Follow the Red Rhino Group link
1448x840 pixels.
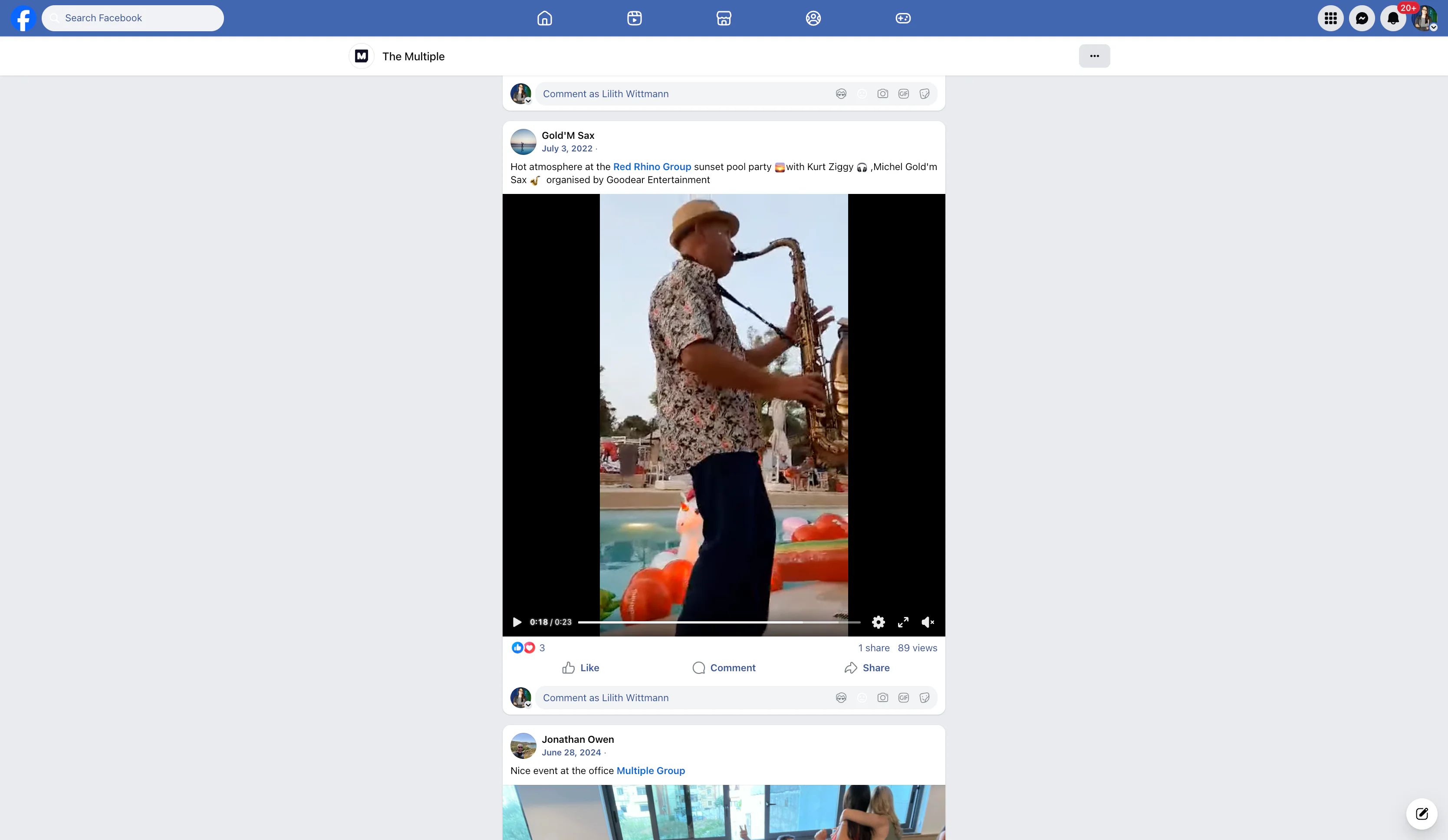652,167
